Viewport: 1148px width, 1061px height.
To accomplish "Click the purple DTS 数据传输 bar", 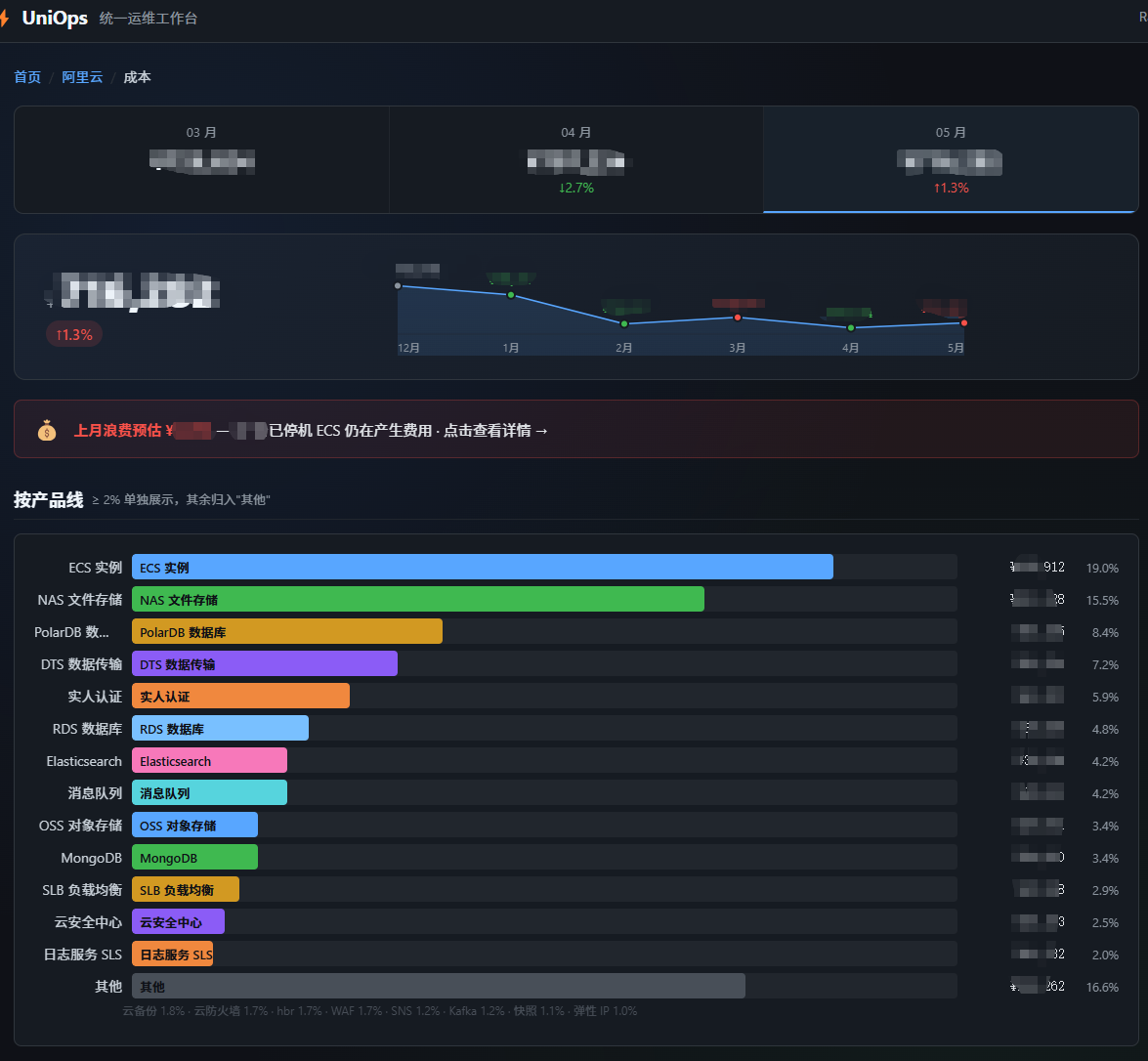I will 265,663.
